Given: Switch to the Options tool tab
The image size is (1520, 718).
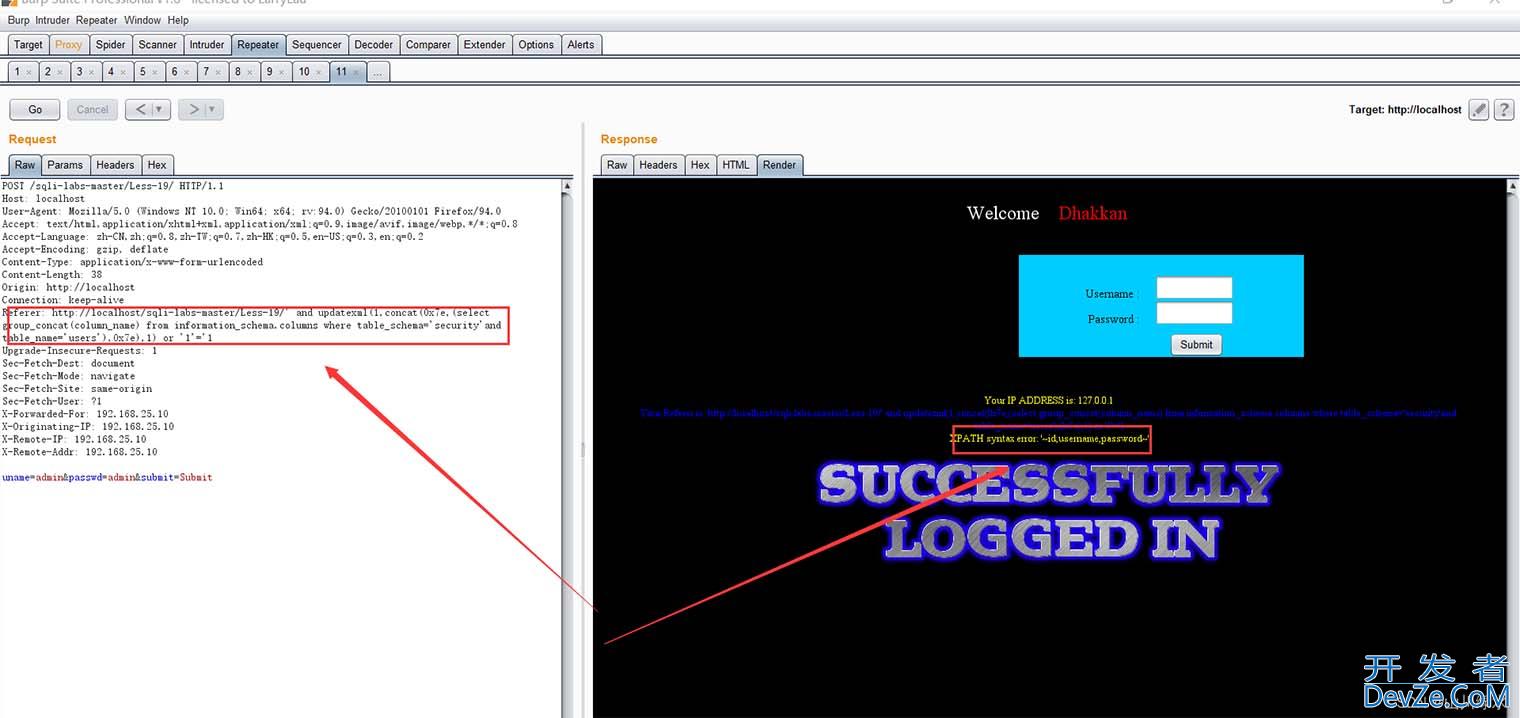Looking at the screenshot, I should (x=536, y=44).
